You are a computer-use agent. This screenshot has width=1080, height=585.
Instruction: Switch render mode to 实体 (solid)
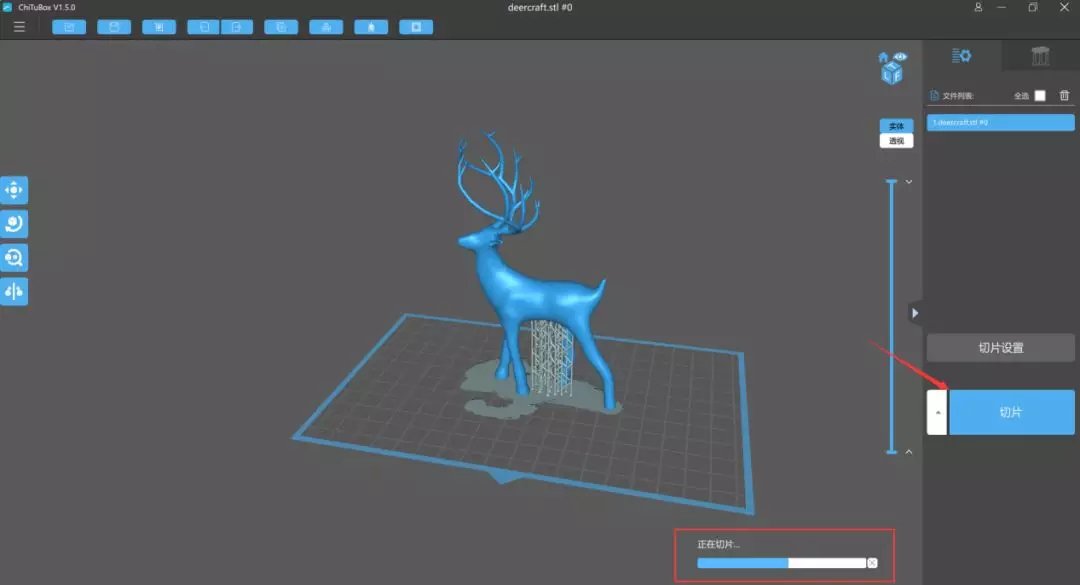[896, 126]
